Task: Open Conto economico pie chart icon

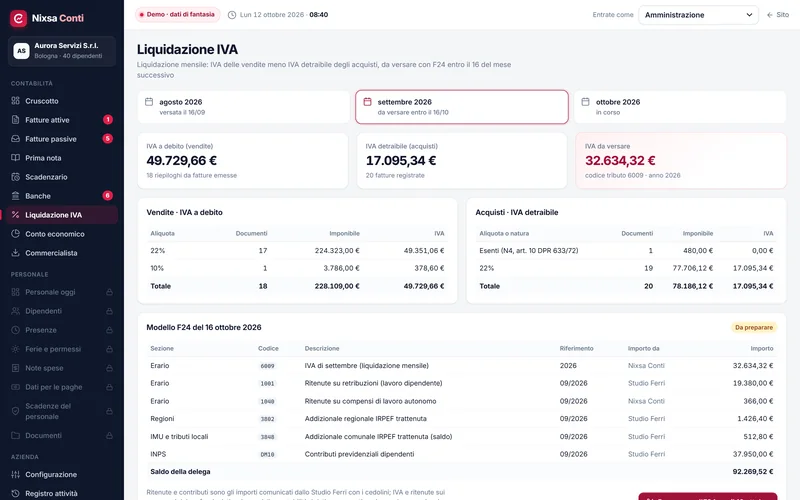Action: (16, 234)
